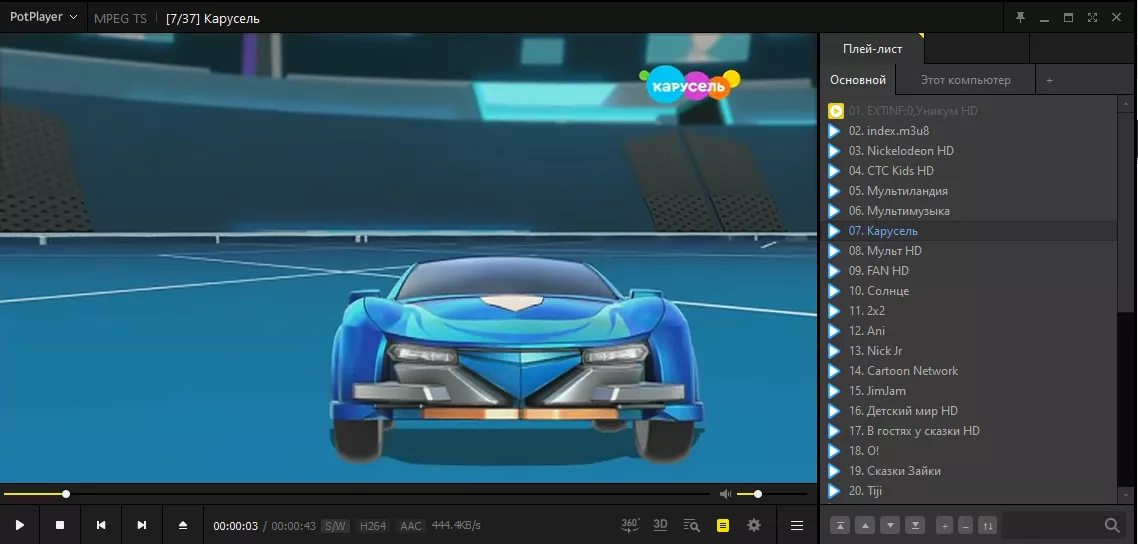Image resolution: width=1138 pixels, height=544 pixels.
Task: Select playlist item 03. Nickelodeon HD
Action: [x=968, y=151]
